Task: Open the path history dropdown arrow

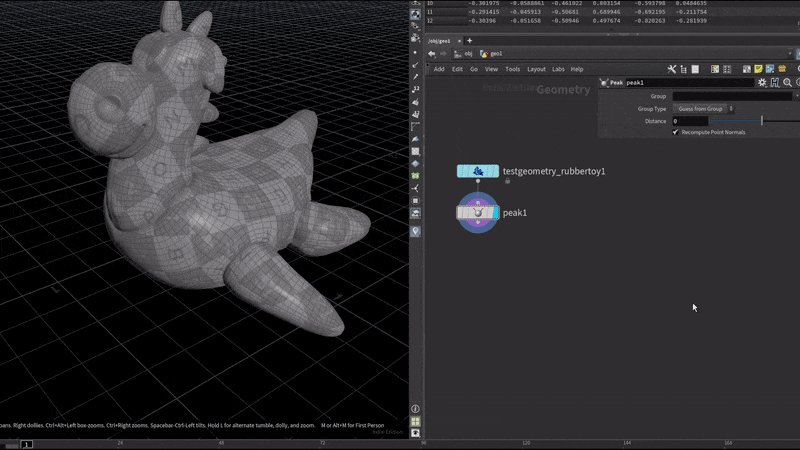Action: pos(790,54)
